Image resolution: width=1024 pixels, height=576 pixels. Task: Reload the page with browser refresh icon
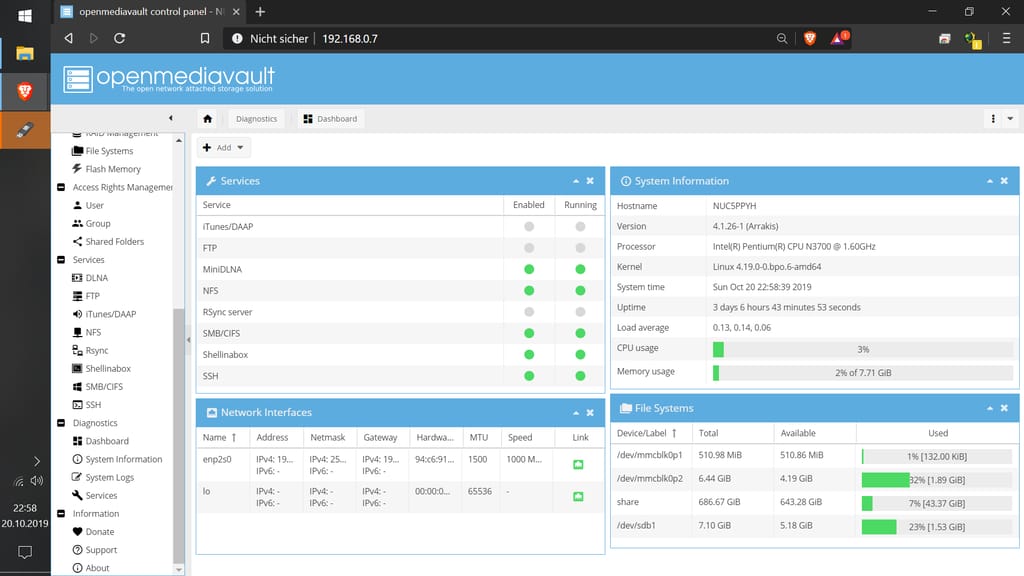pos(120,38)
